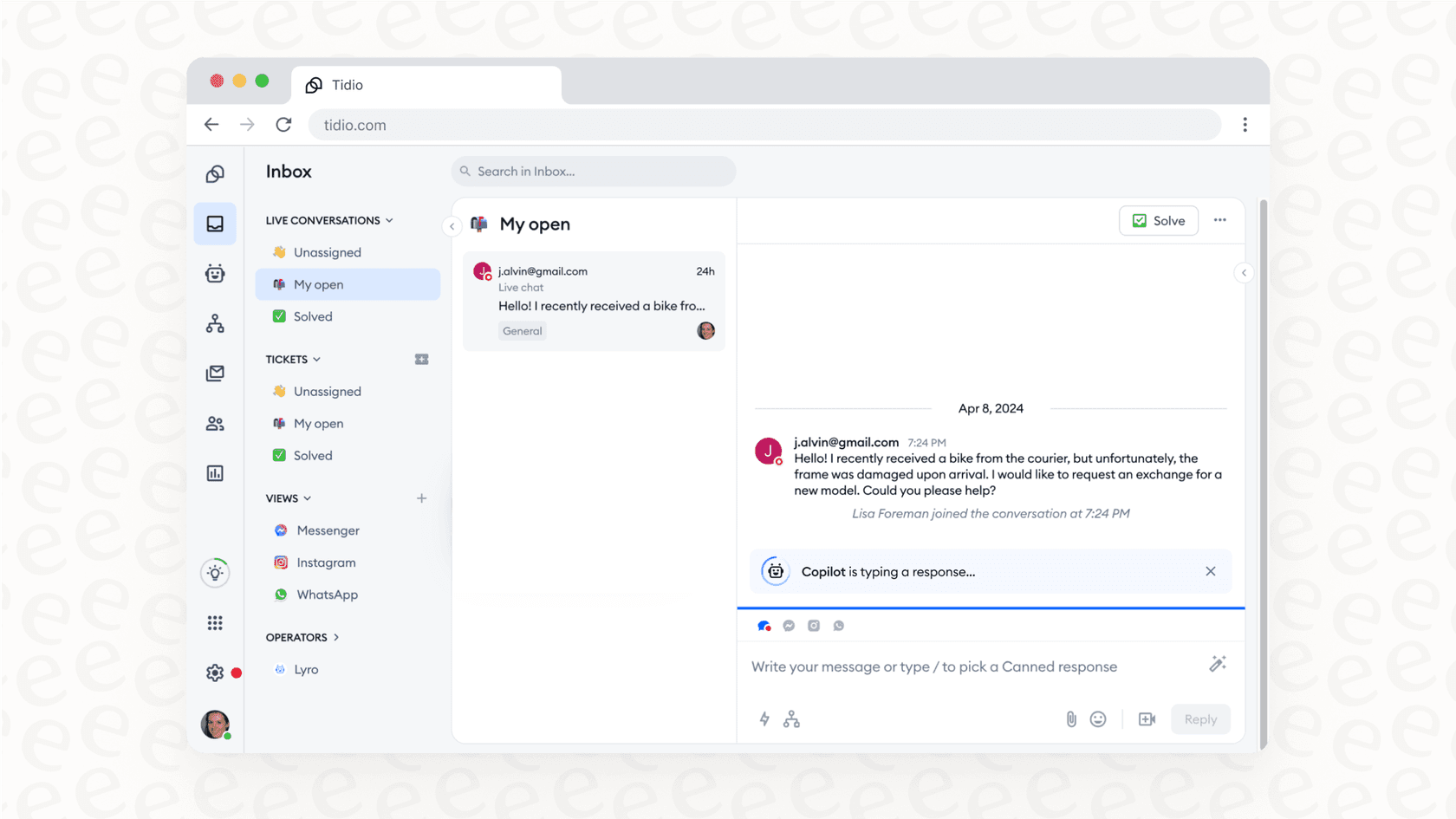Mark conversation solved with Solve button
The height and width of the screenshot is (819, 1456).
tap(1159, 220)
